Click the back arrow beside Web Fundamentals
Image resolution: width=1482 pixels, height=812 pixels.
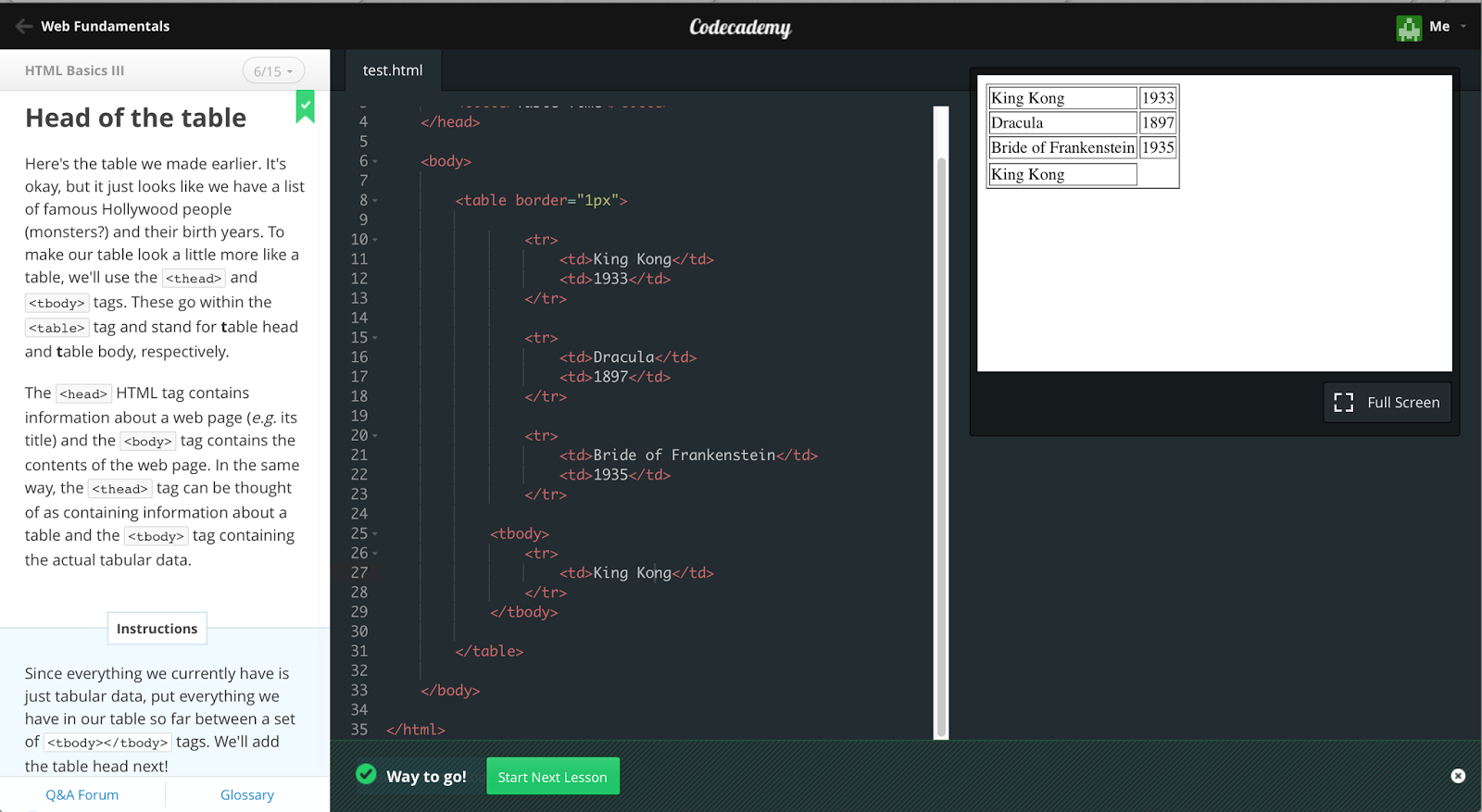pyautogui.click(x=23, y=26)
